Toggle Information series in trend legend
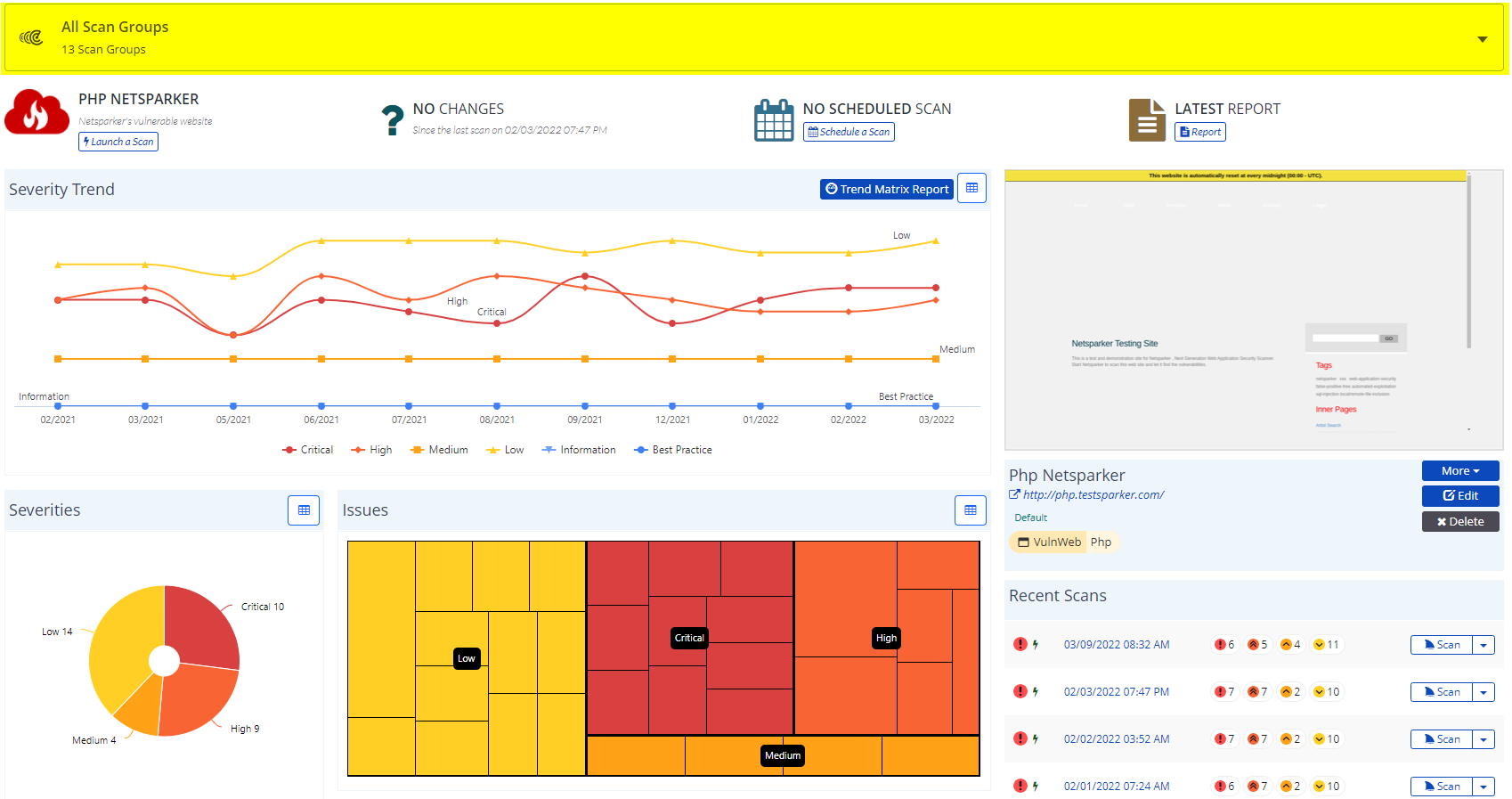This screenshot has width=1512, height=799. pos(579,450)
